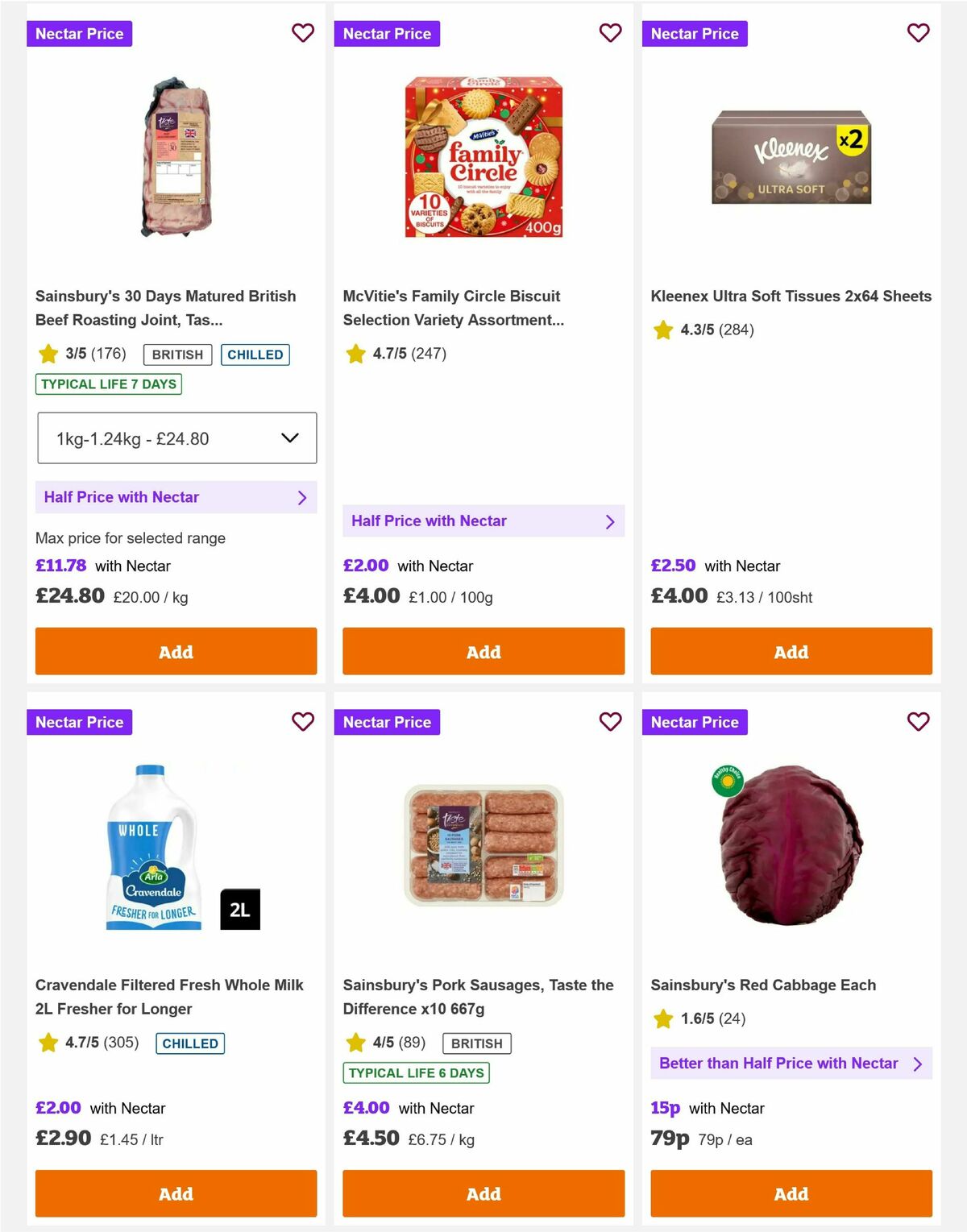Add the Kleenex tissues to the basket
The height and width of the screenshot is (1232, 967).
(791, 651)
